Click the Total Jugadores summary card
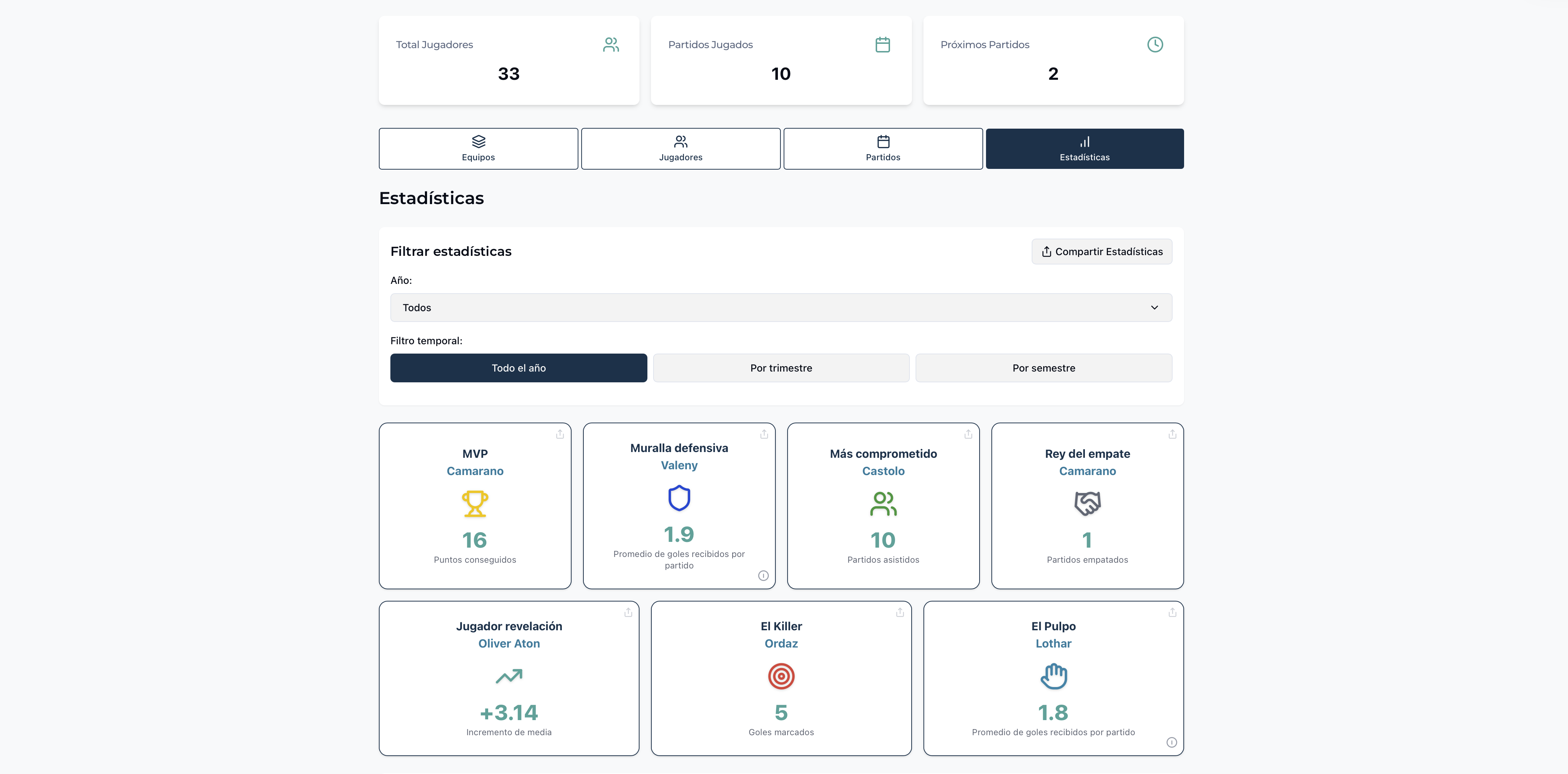Image resolution: width=1568 pixels, height=774 pixels. pyautogui.click(x=509, y=61)
